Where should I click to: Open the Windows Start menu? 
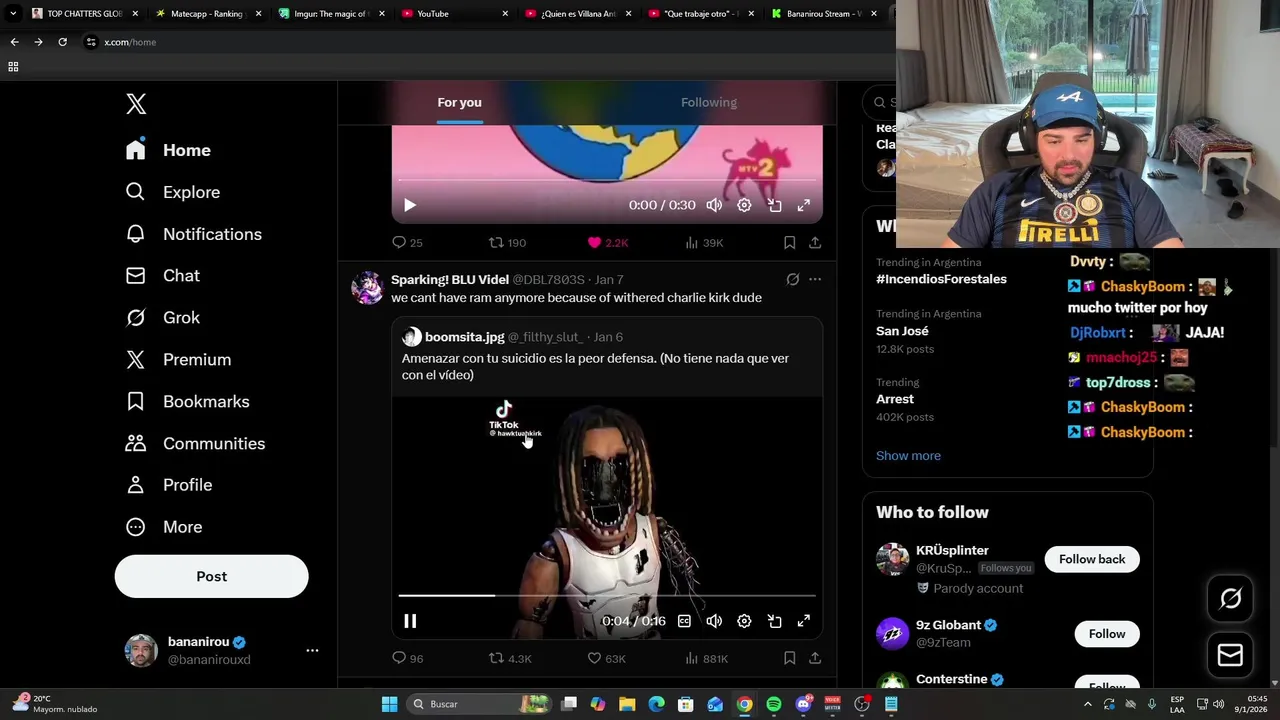tap(389, 704)
